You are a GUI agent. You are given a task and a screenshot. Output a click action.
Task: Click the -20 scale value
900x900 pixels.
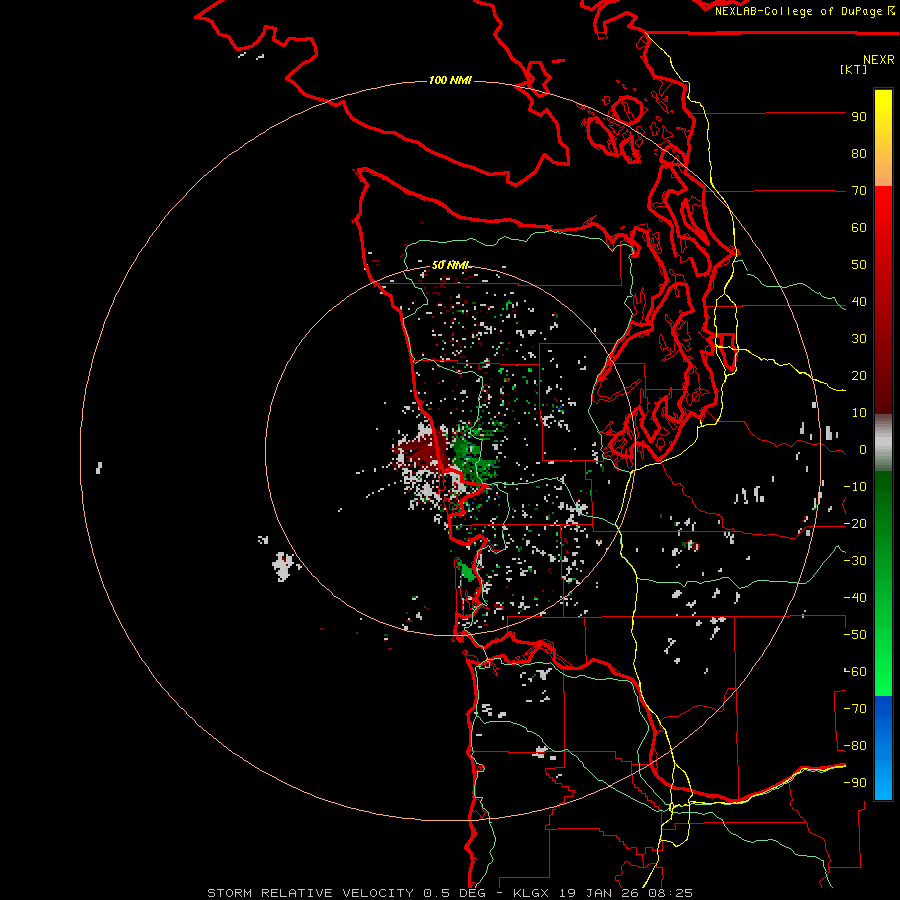click(855, 524)
